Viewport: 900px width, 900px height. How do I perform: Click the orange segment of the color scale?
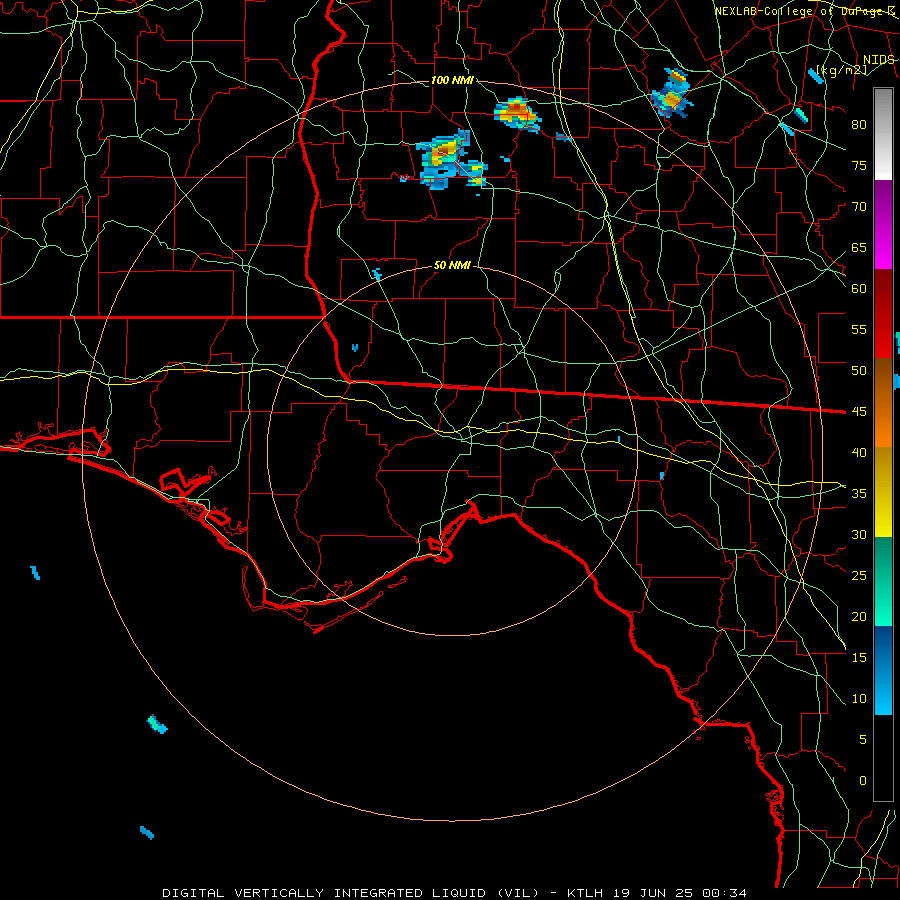(883, 403)
